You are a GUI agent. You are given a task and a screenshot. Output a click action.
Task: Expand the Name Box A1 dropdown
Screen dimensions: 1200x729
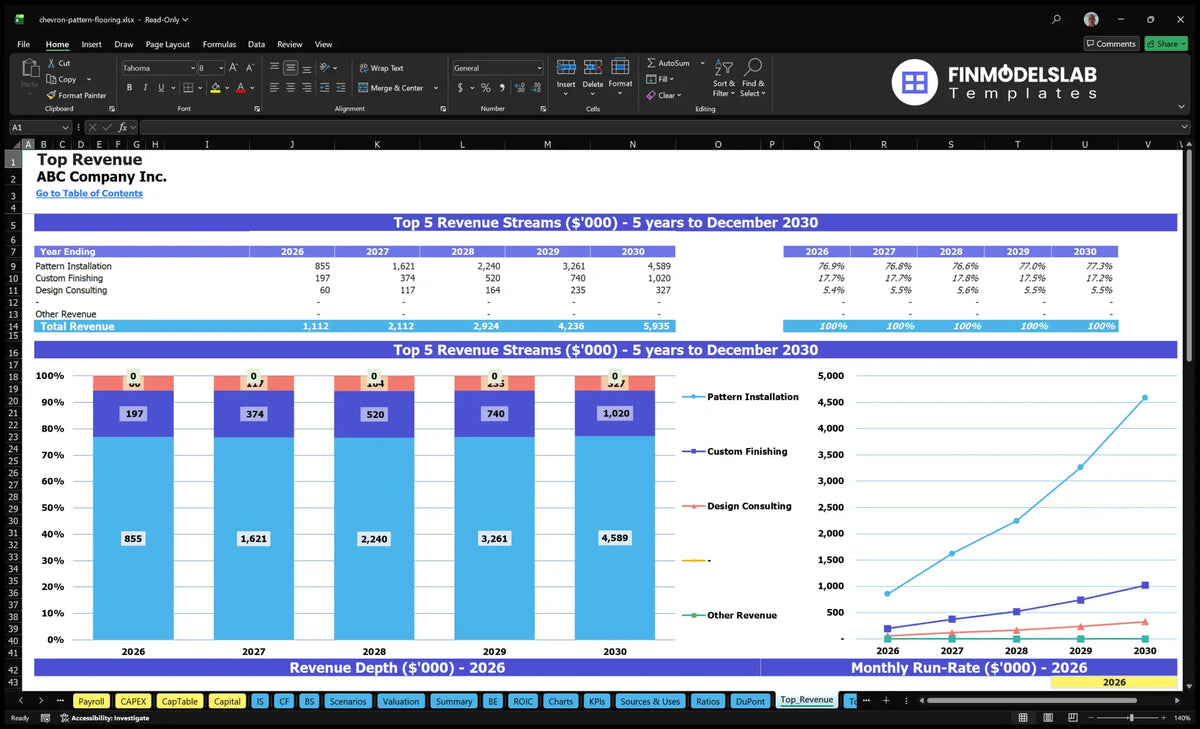tap(65, 127)
